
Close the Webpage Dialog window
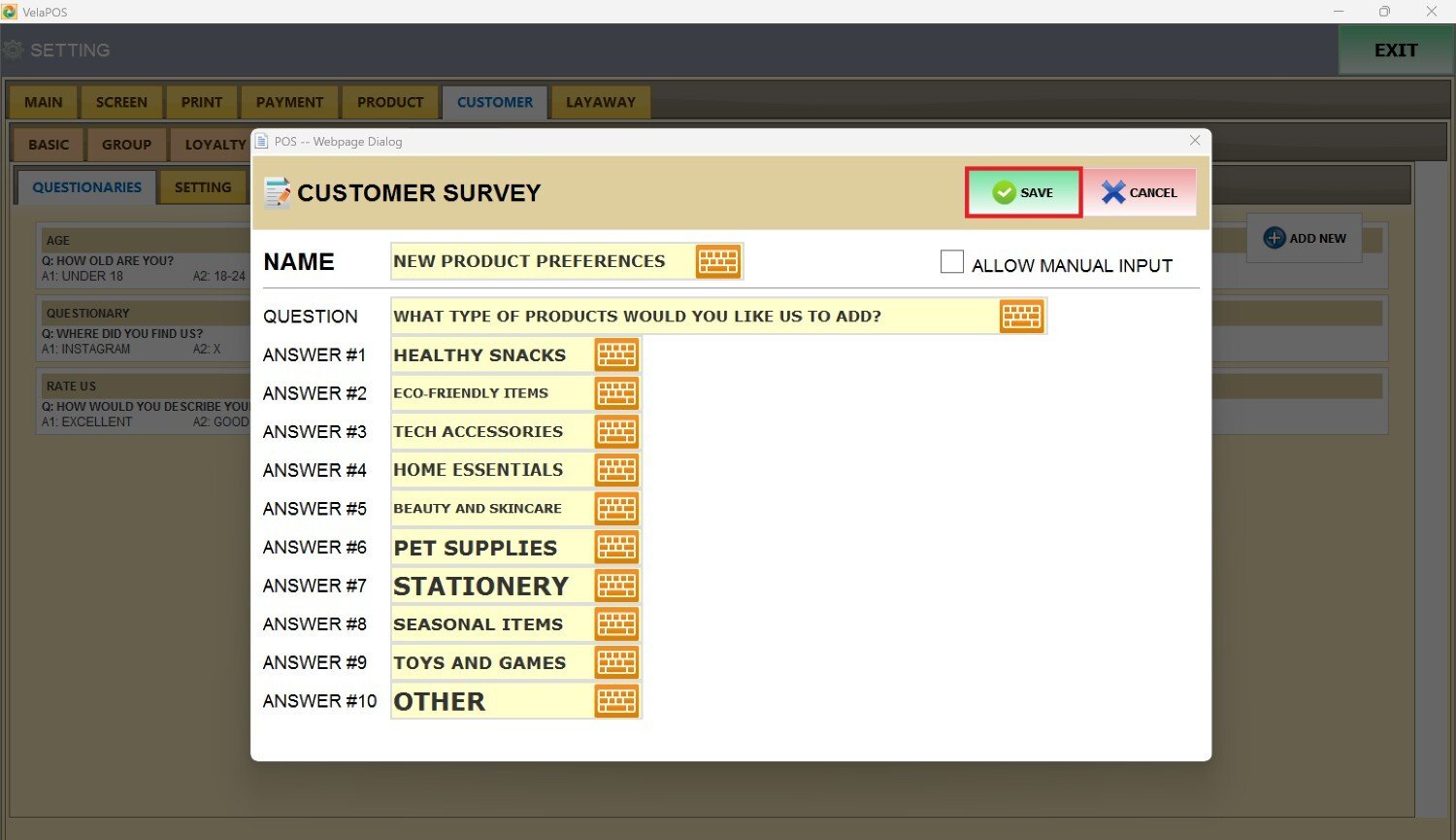click(1195, 141)
